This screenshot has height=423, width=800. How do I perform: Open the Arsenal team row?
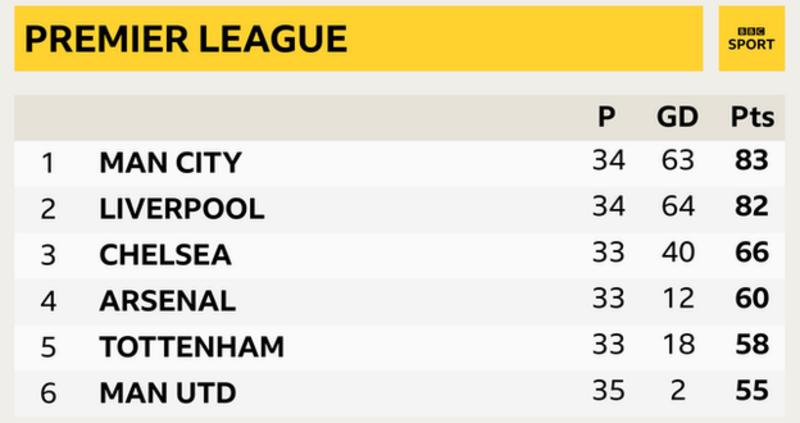tap(399, 301)
